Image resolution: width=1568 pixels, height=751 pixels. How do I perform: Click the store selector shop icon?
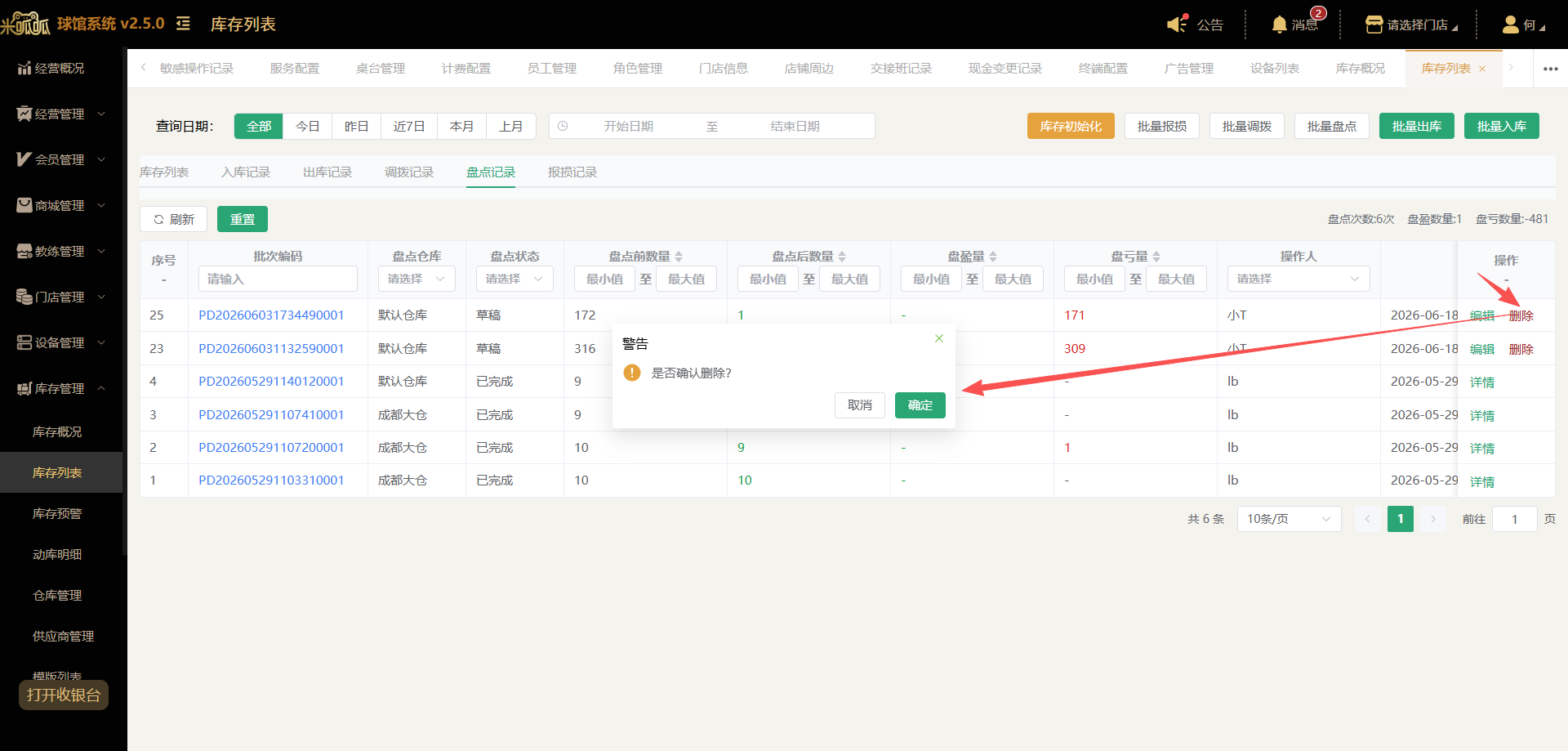point(1374,25)
